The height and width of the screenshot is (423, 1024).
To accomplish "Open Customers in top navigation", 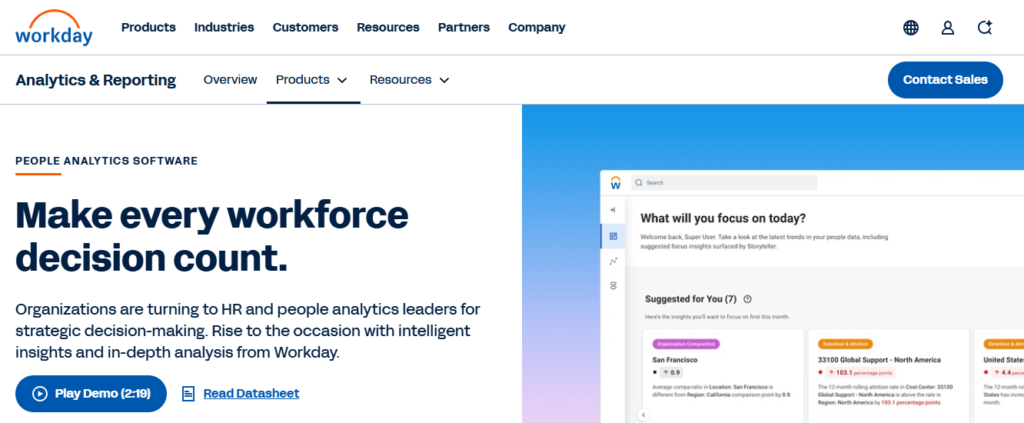I will 306,27.
